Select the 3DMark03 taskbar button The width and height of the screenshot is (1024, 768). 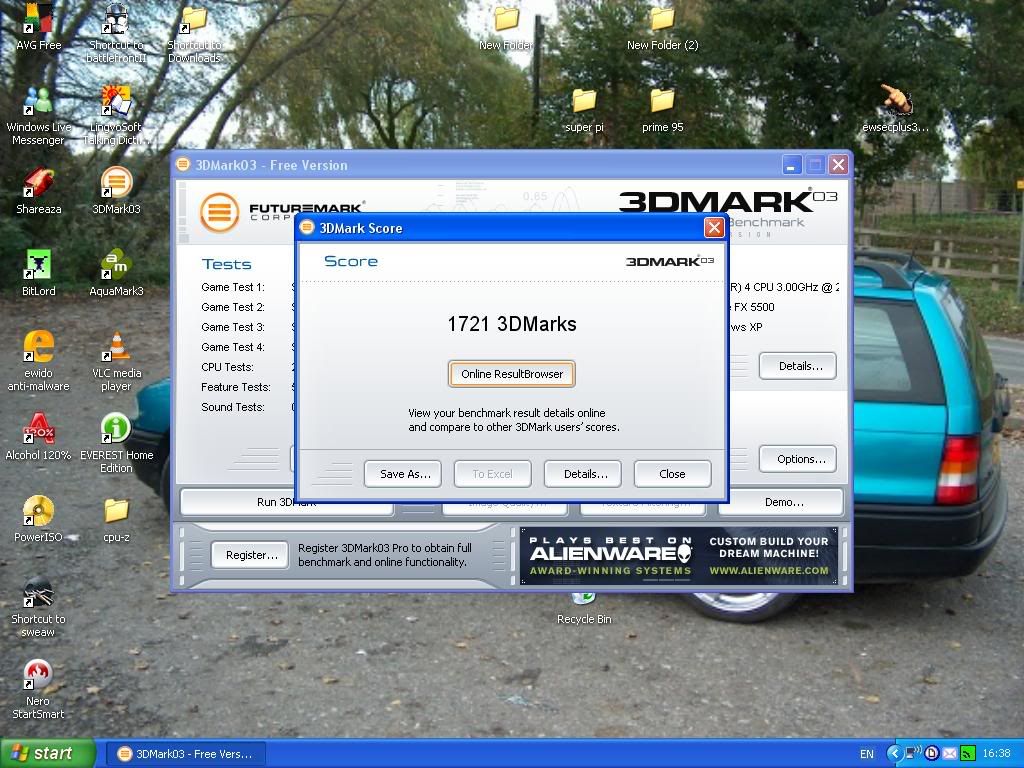(x=185, y=753)
